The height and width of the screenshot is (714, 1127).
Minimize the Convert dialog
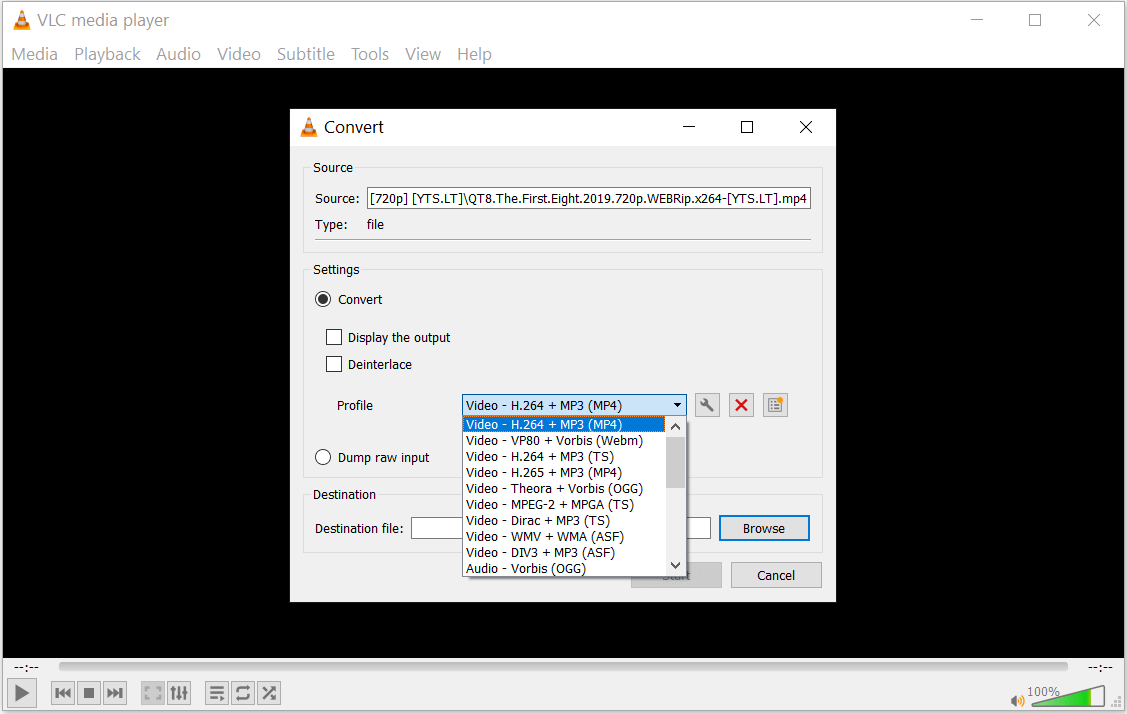(x=689, y=127)
